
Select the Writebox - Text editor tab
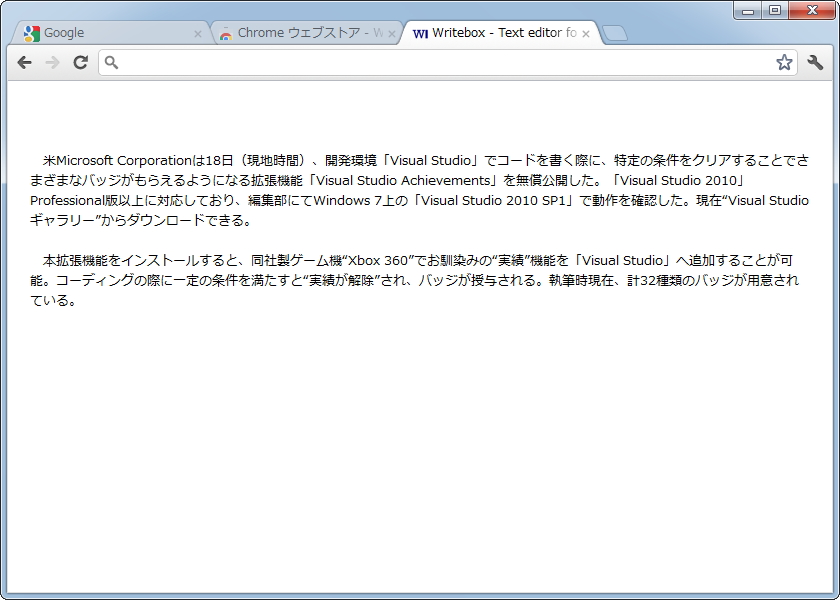[502, 33]
